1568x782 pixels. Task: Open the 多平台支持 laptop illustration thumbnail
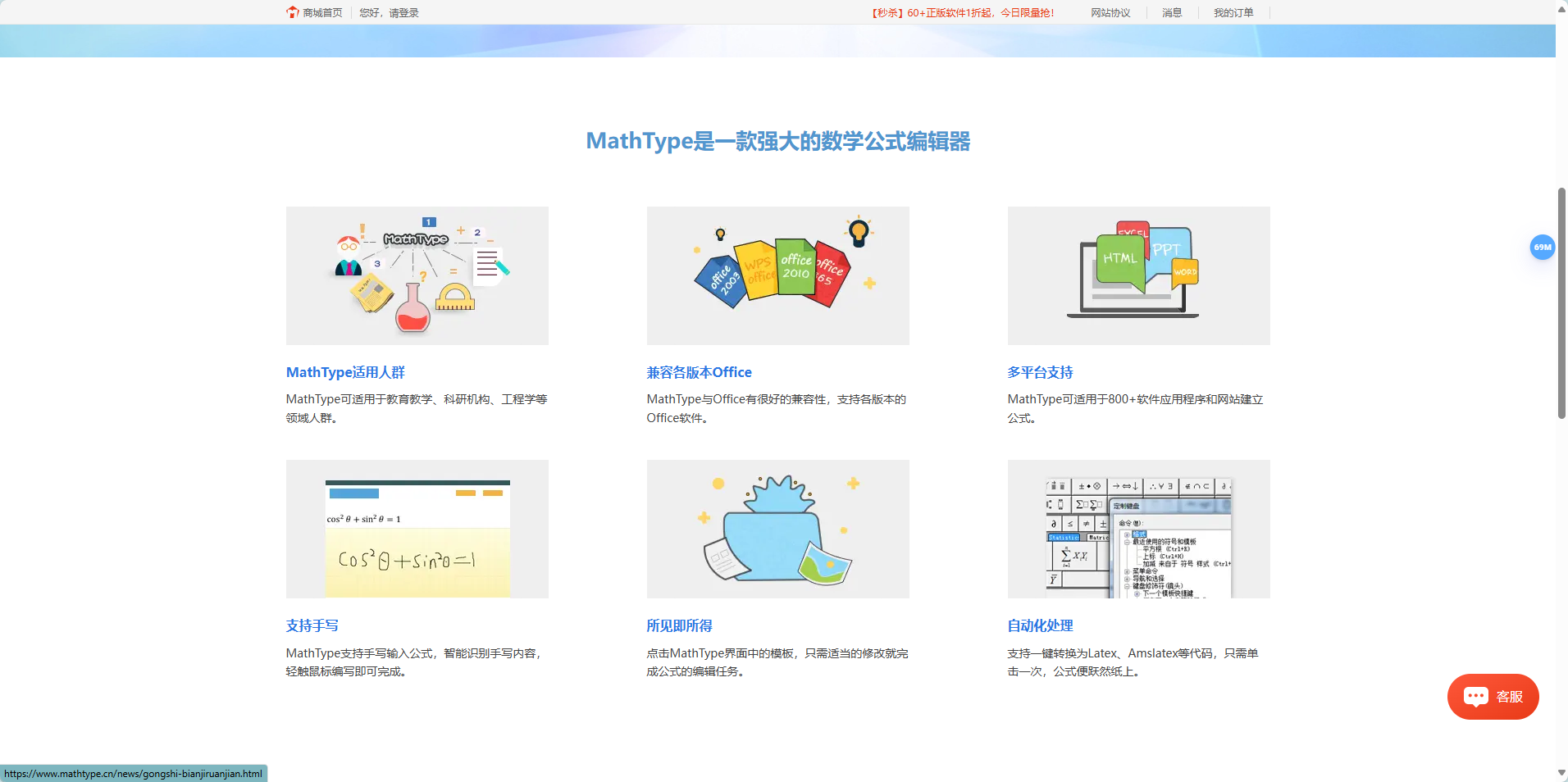pyautogui.click(x=1139, y=275)
